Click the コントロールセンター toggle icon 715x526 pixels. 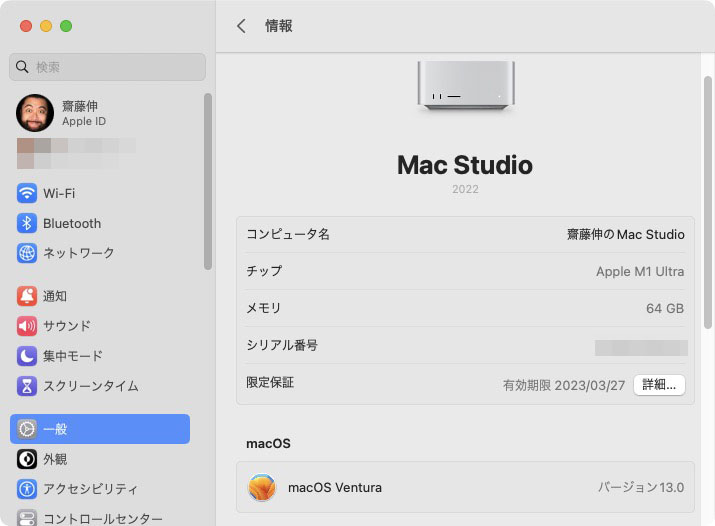[x=27, y=518]
